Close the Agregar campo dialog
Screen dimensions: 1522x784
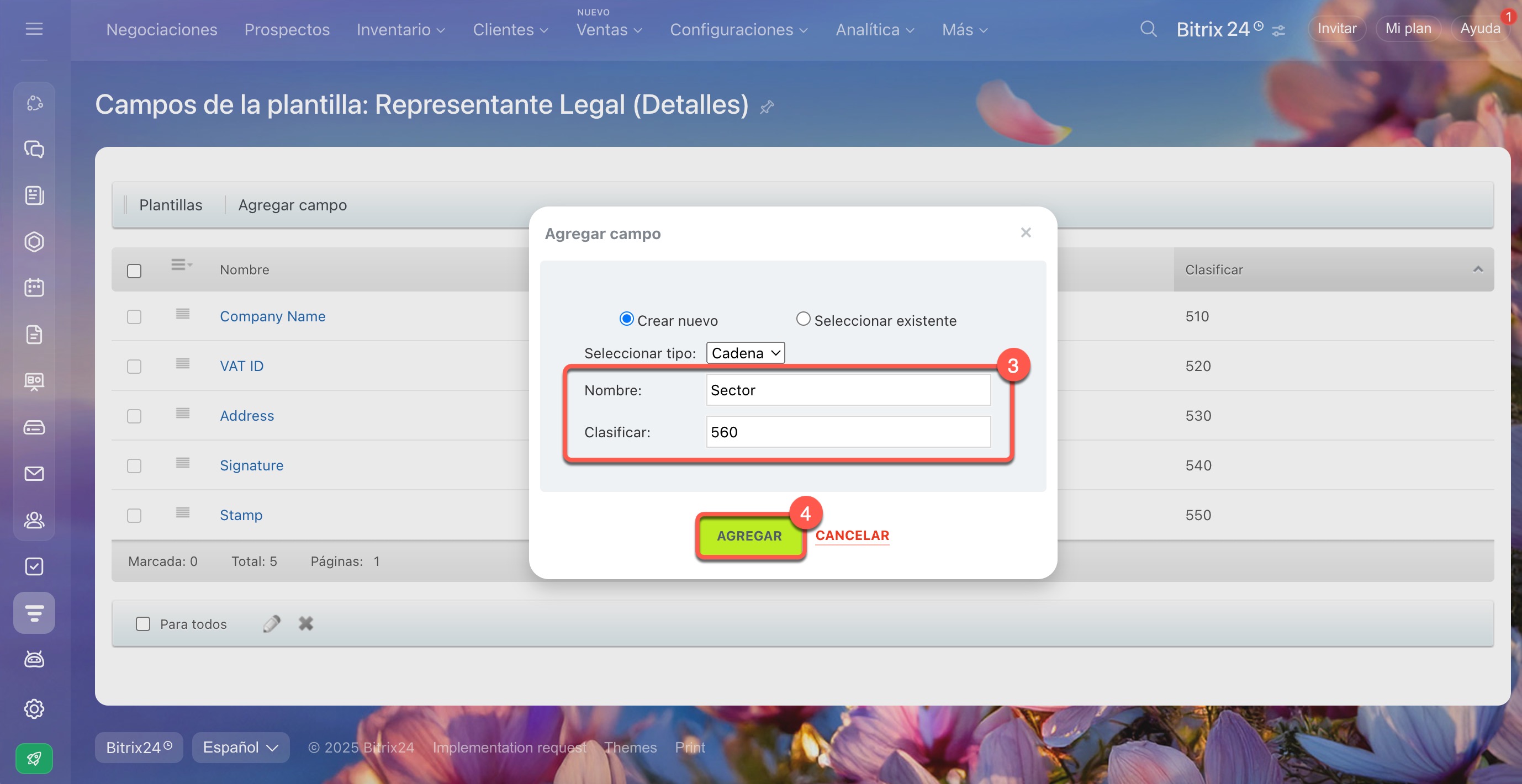click(x=1026, y=232)
